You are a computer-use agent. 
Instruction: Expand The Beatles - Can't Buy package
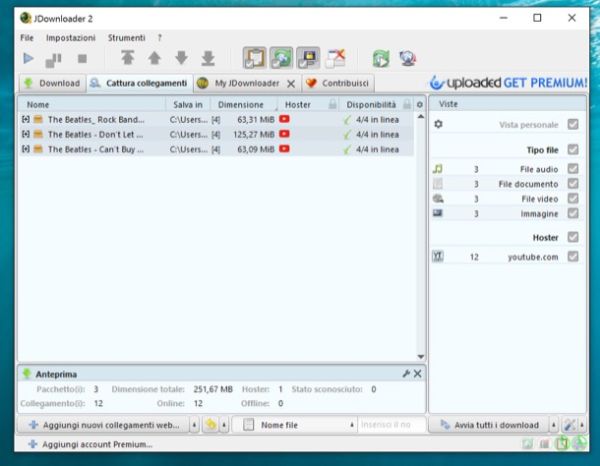(x=26, y=149)
